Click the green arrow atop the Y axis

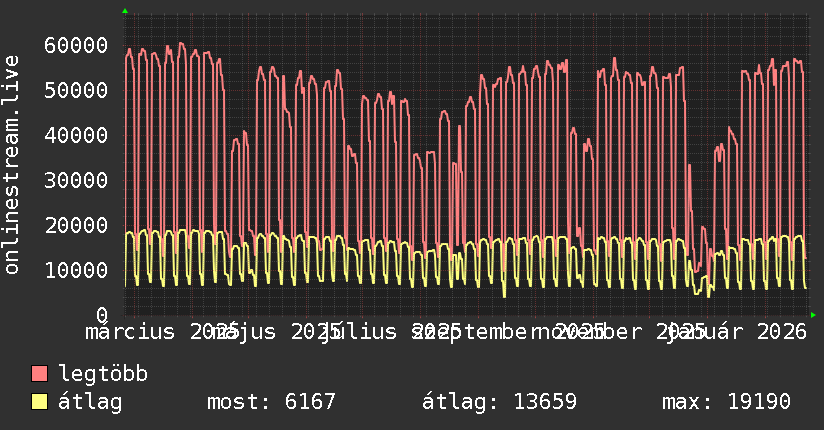(x=125, y=11)
